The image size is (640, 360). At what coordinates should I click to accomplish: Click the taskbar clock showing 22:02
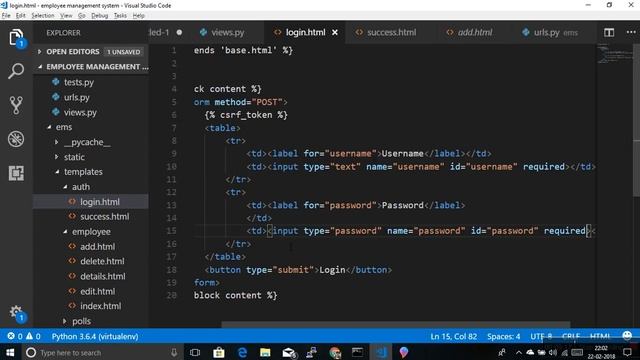tap(601, 352)
